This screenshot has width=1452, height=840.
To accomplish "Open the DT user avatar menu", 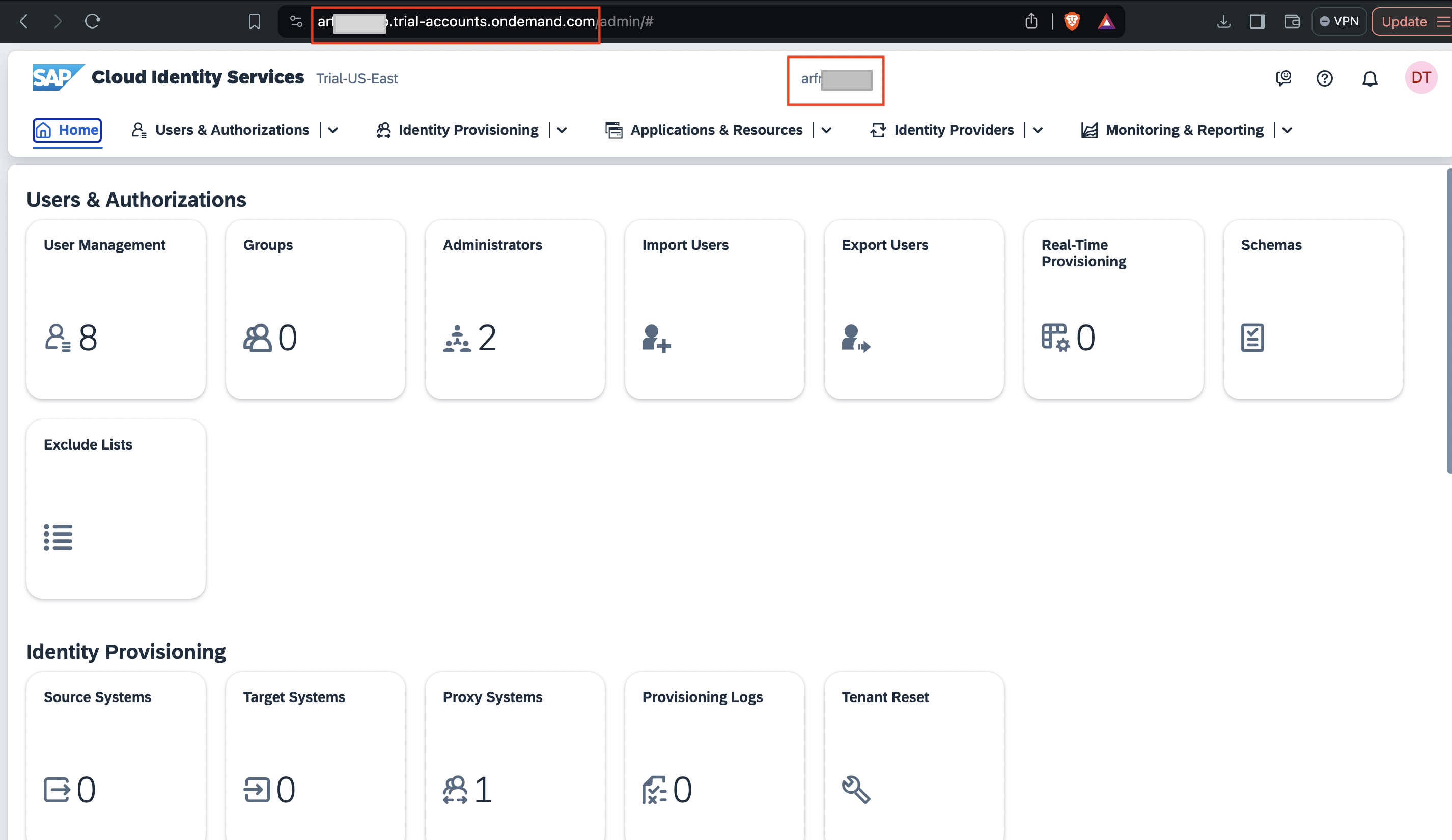I will coord(1421,78).
